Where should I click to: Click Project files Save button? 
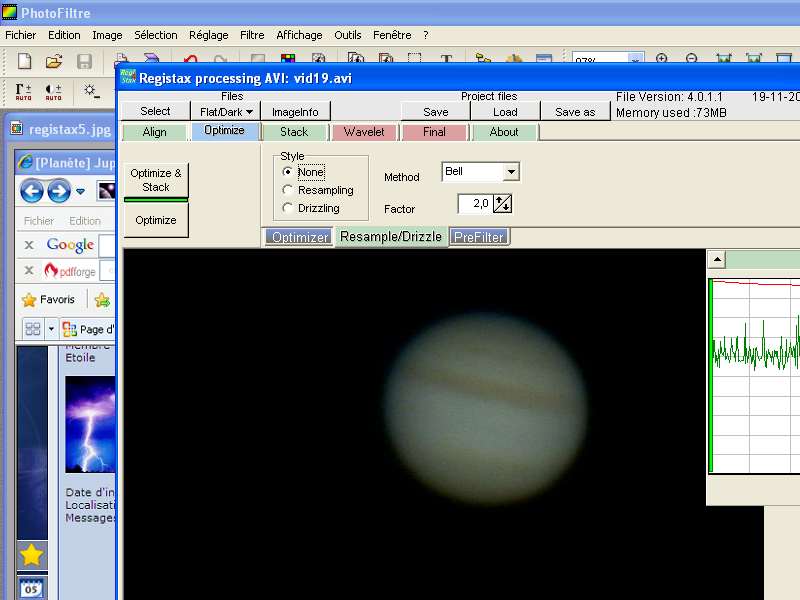436,112
